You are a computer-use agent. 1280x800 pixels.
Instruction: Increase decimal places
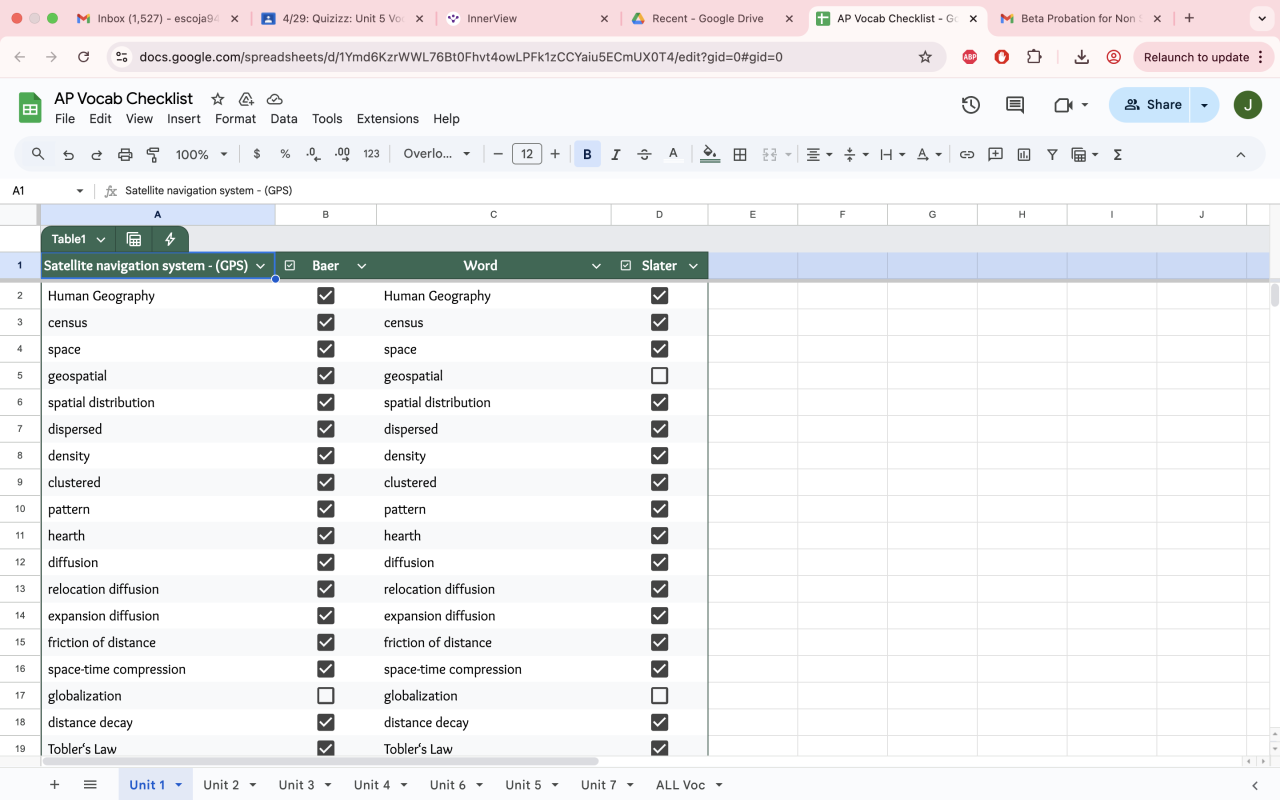tap(342, 154)
